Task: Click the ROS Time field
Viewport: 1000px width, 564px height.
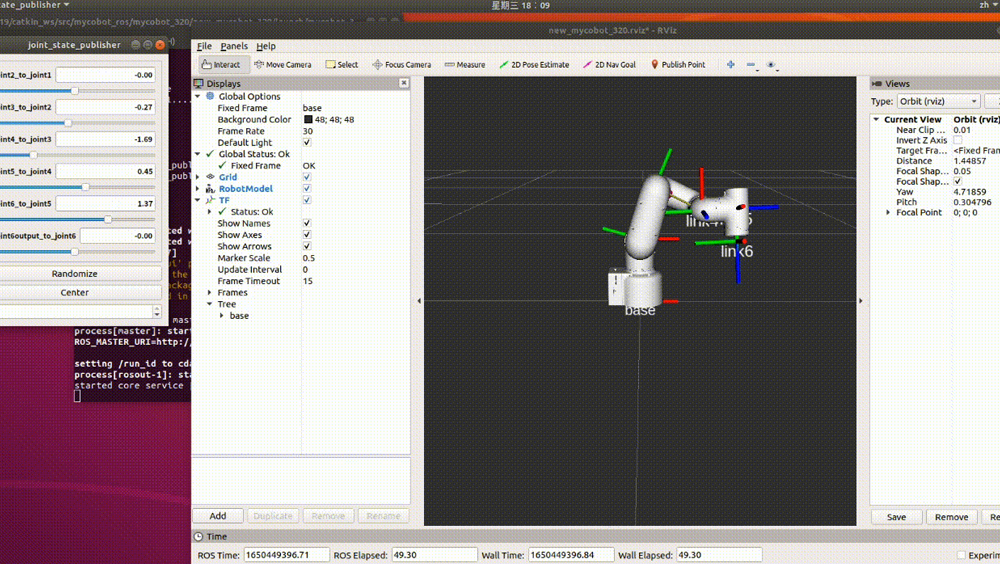Action: click(x=286, y=555)
